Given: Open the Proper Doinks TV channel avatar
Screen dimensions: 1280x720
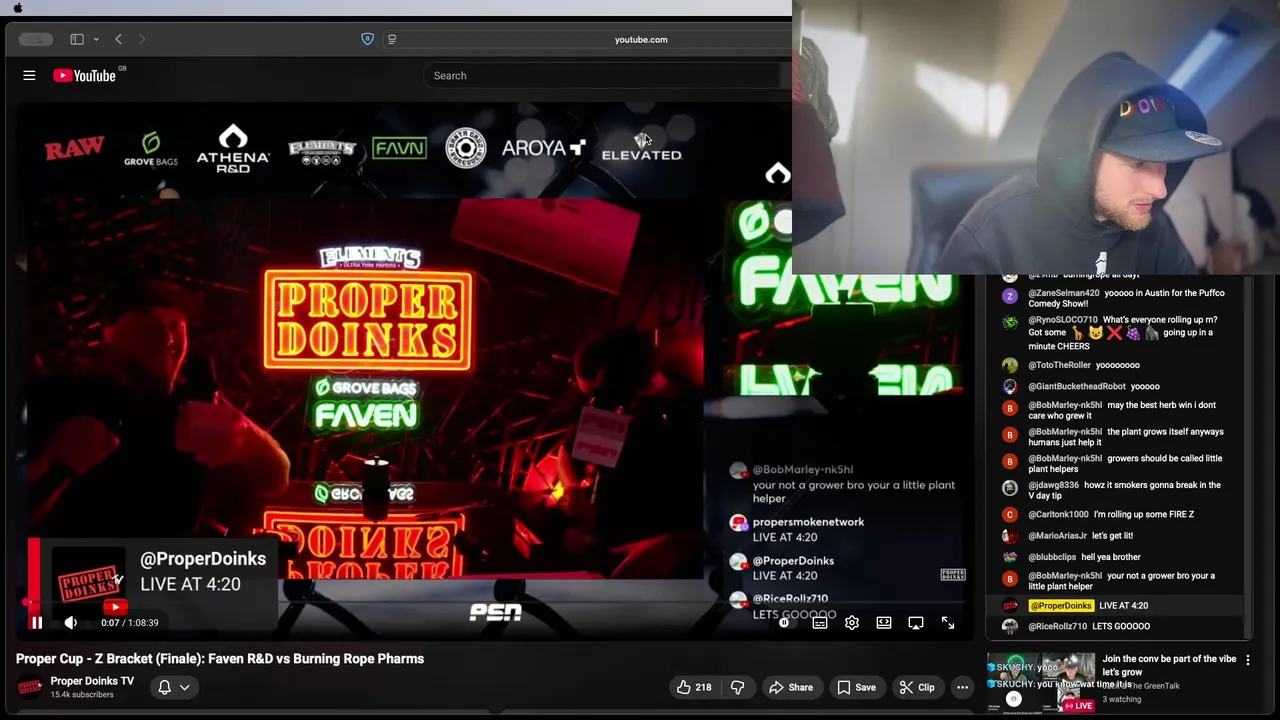Looking at the screenshot, I should pyautogui.click(x=30, y=687).
